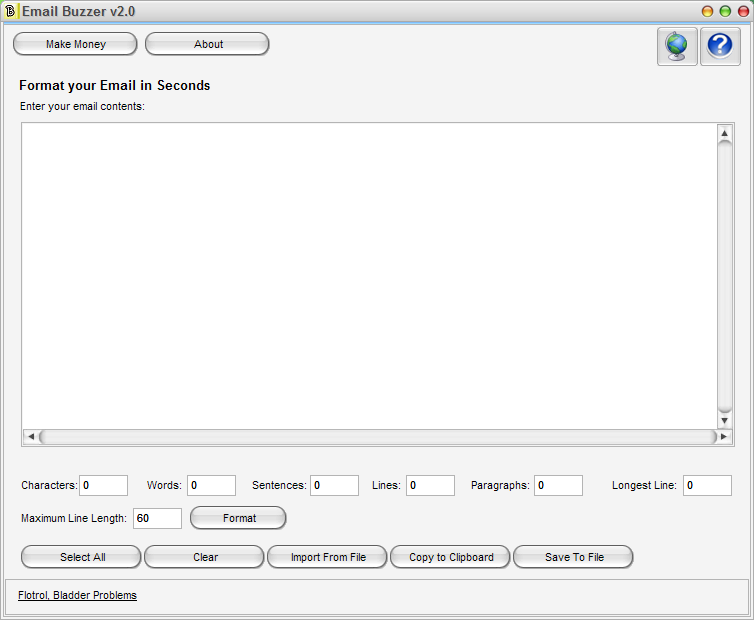Copy formatted email to clipboard
The width and height of the screenshot is (754, 620).
coord(450,557)
